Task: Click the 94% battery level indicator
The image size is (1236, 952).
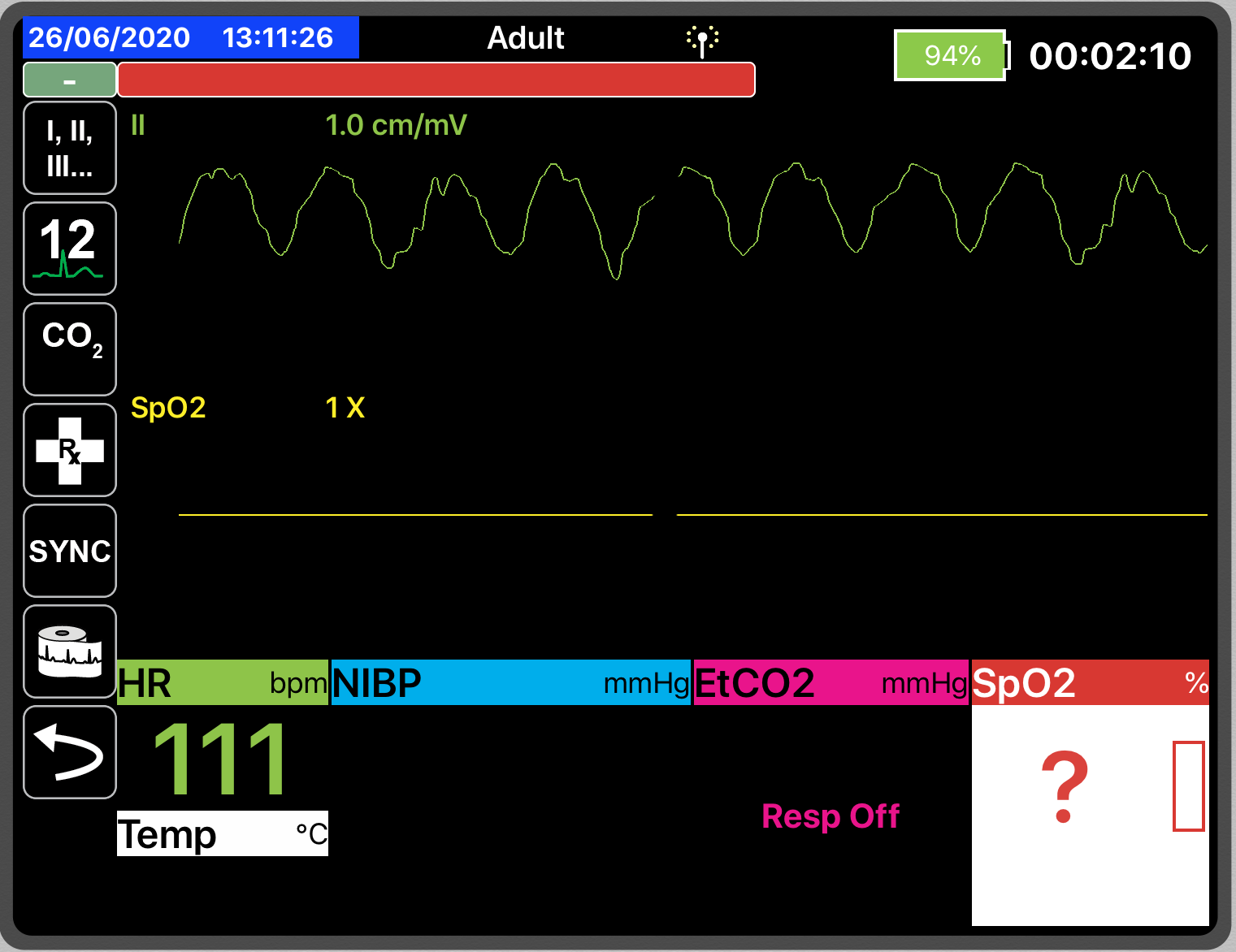Action: [x=949, y=55]
